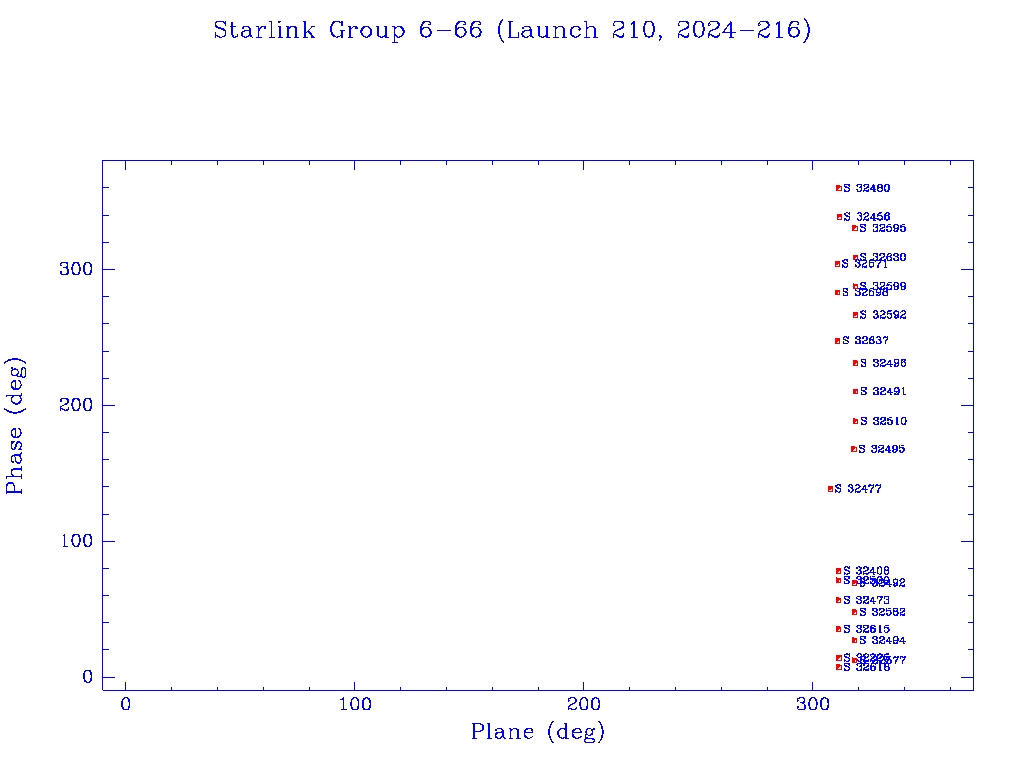Click the red marker for S 32480
The image size is (1024, 768).
point(839,188)
